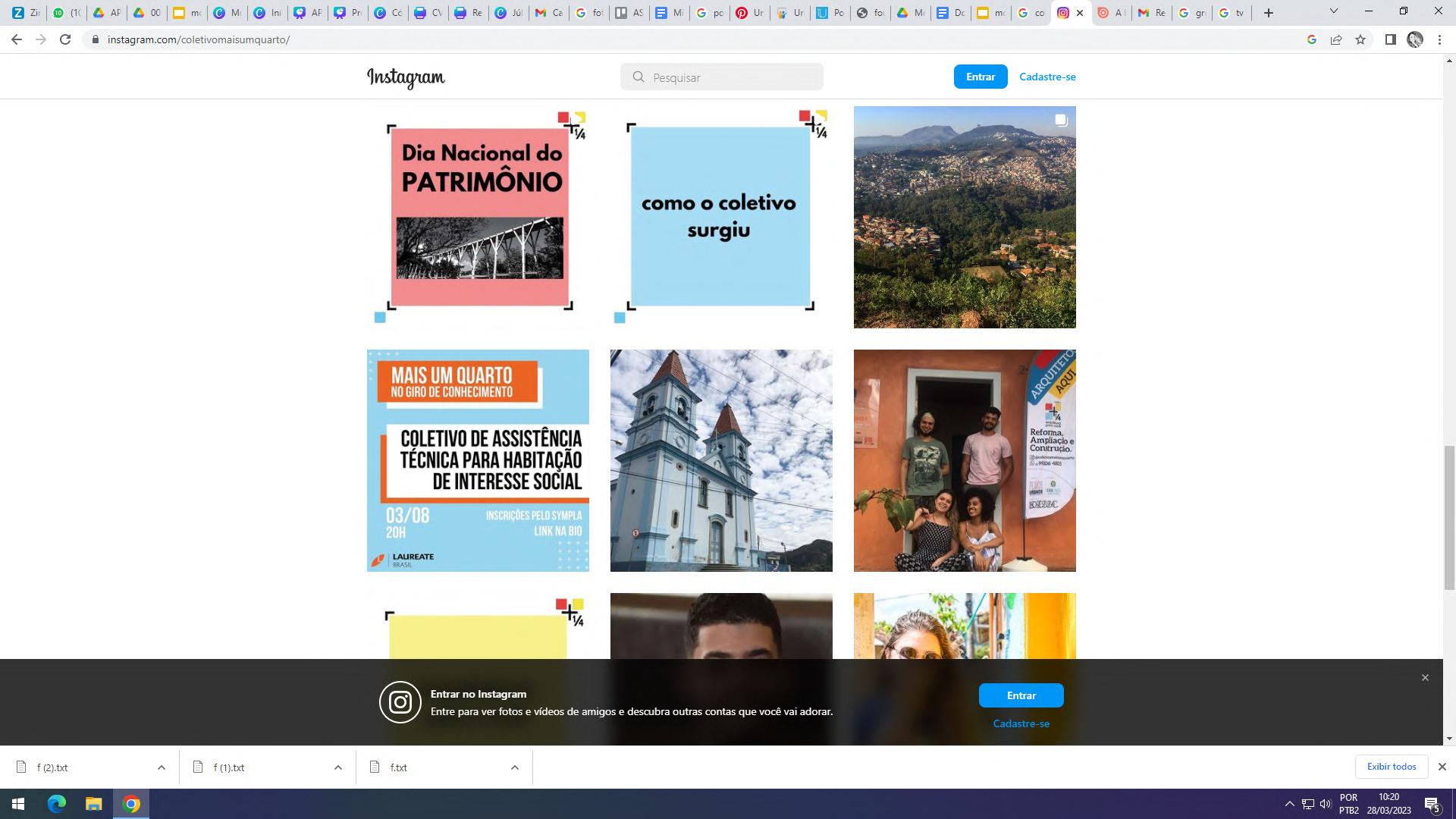The height and width of the screenshot is (819, 1456).
Task: Open the Dia Nacional do Patrimônio post
Action: click(478, 217)
